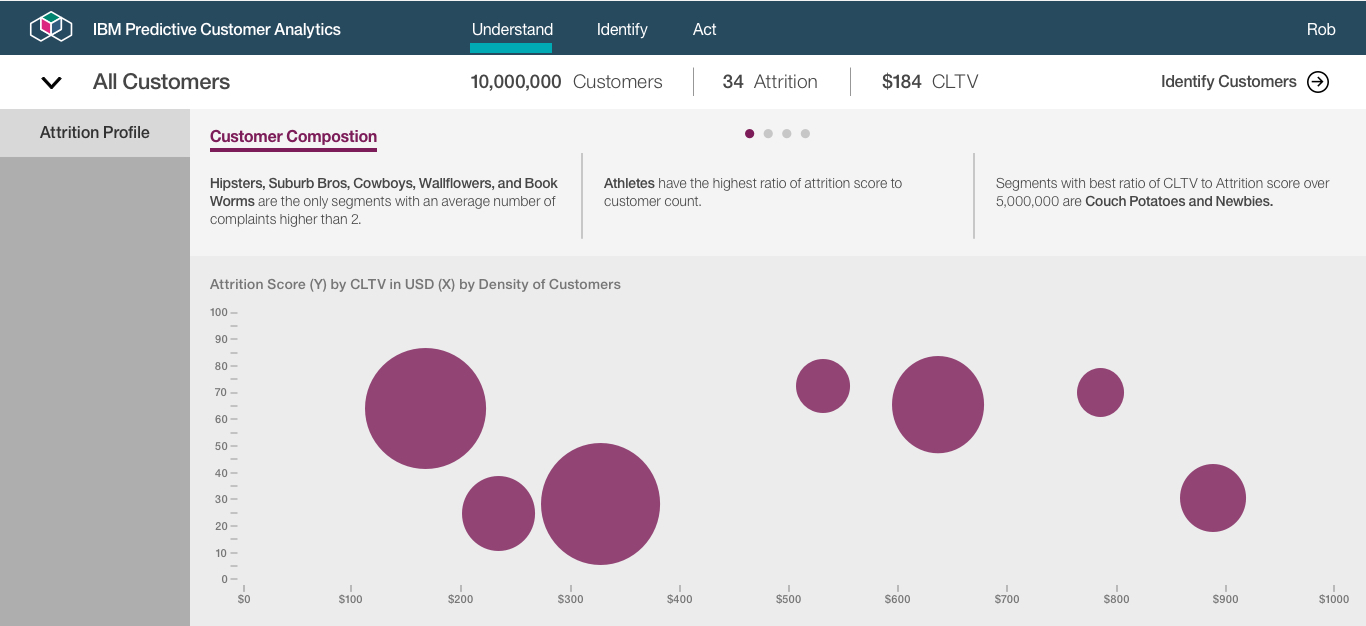The width and height of the screenshot is (1366, 626).
Task: Click the Identify Customers link
Action: tap(1228, 82)
